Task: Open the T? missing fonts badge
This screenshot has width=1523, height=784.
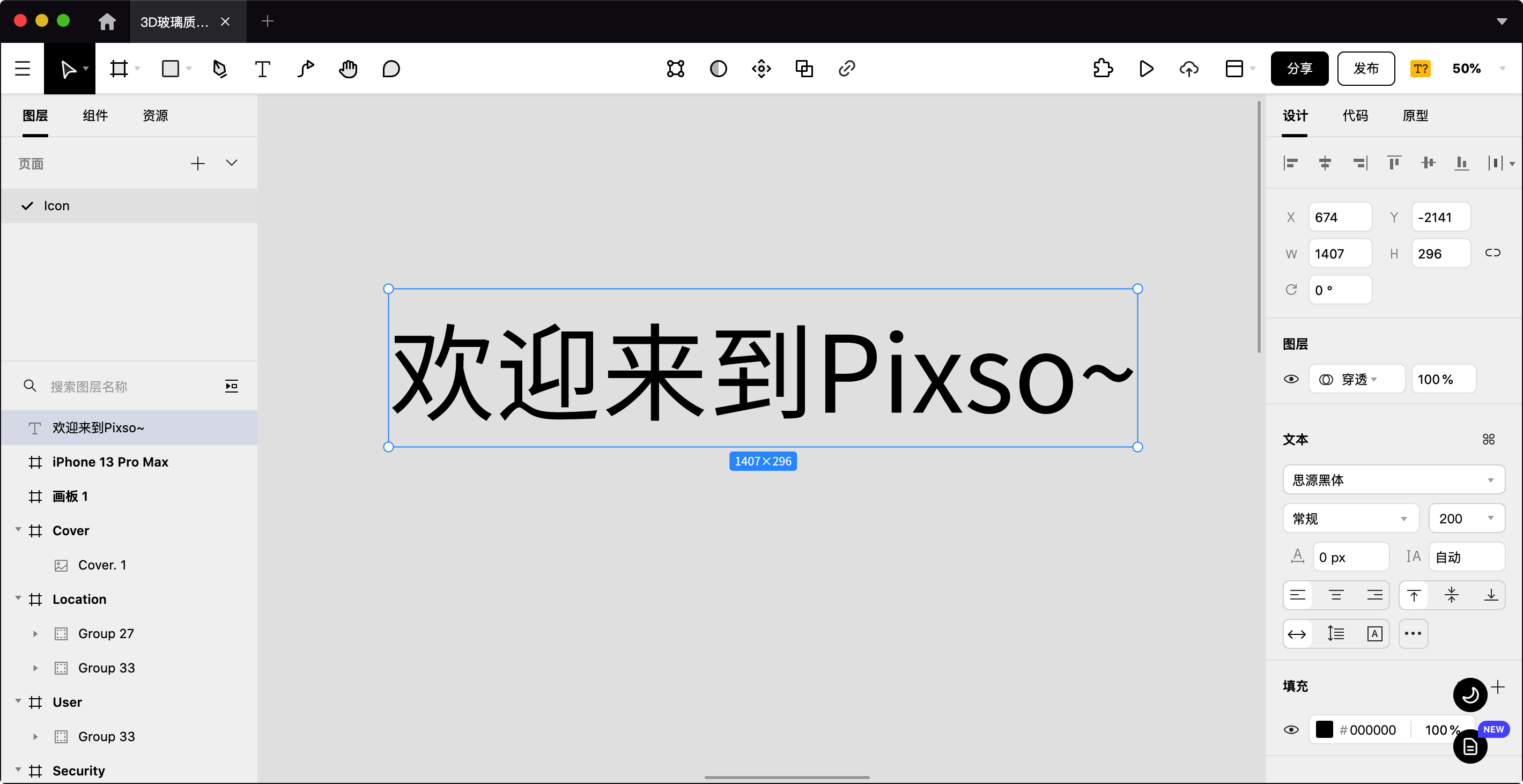Action: pos(1420,69)
